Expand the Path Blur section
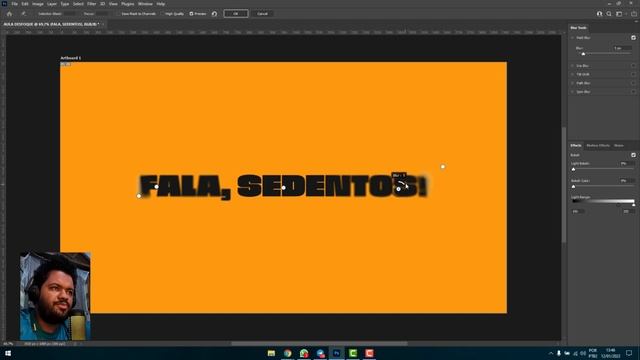 coord(572,83)
